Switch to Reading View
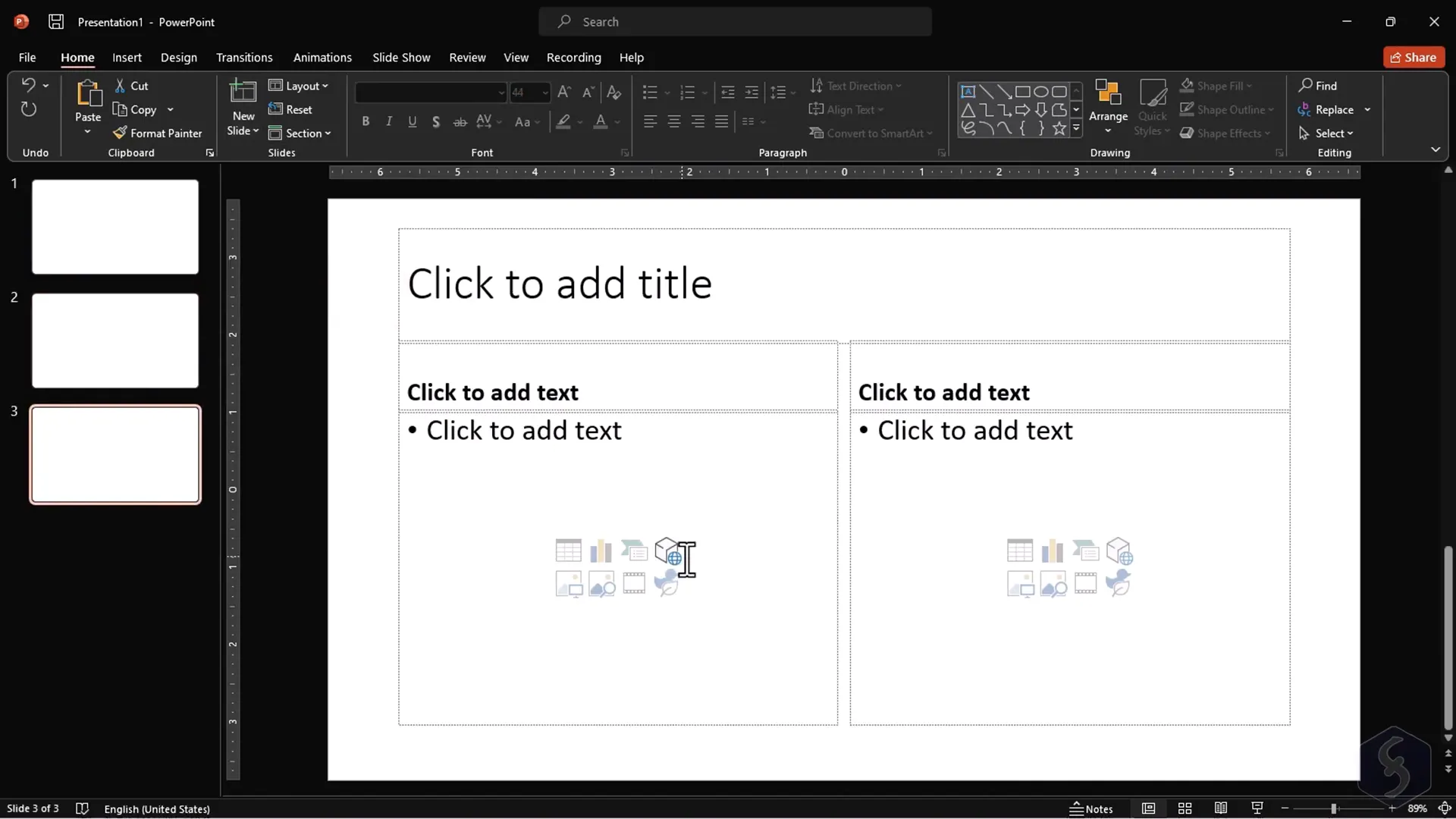The height and width of the screenshot is (819, 1456). 1220,808
